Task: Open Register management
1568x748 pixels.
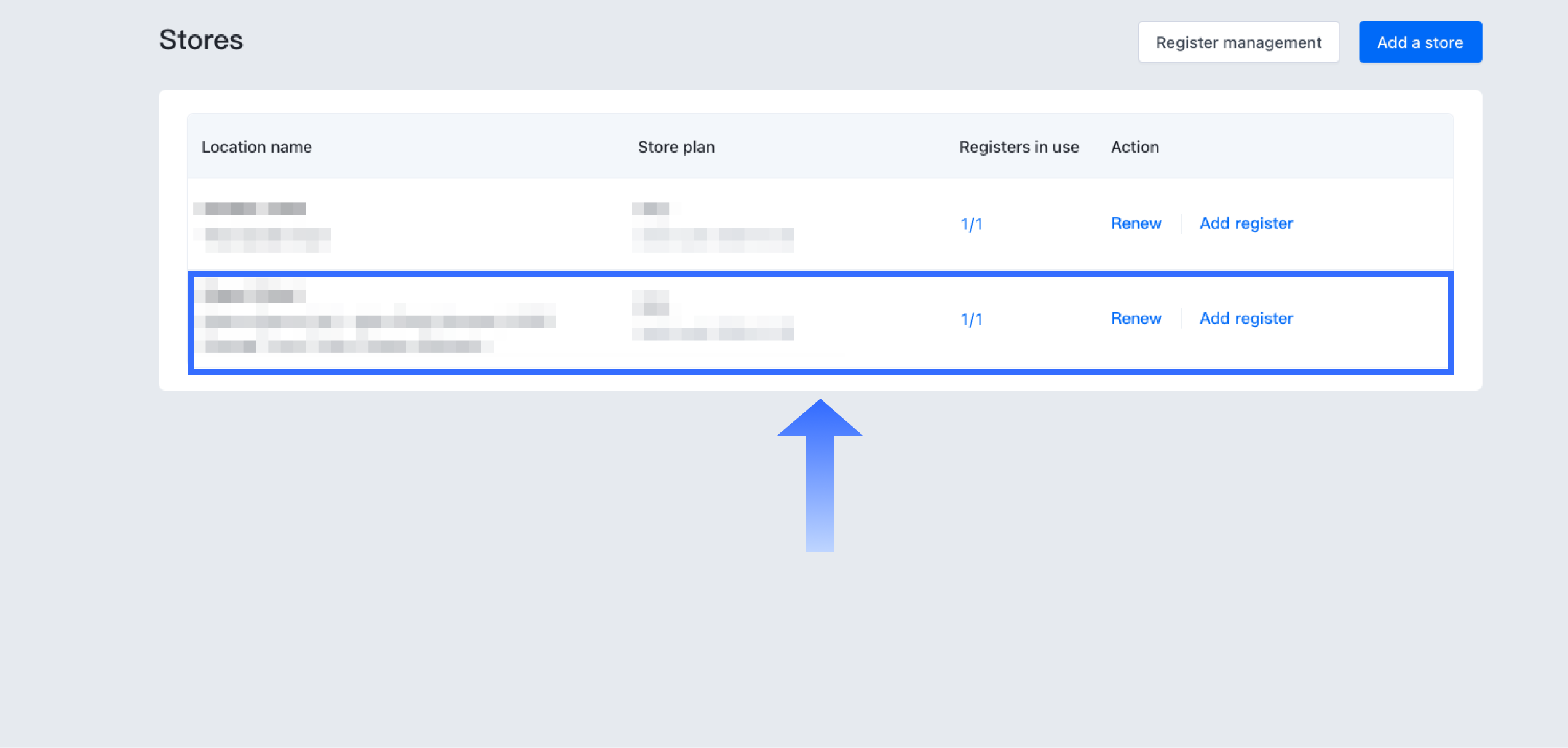Action: pos(1238,42)
